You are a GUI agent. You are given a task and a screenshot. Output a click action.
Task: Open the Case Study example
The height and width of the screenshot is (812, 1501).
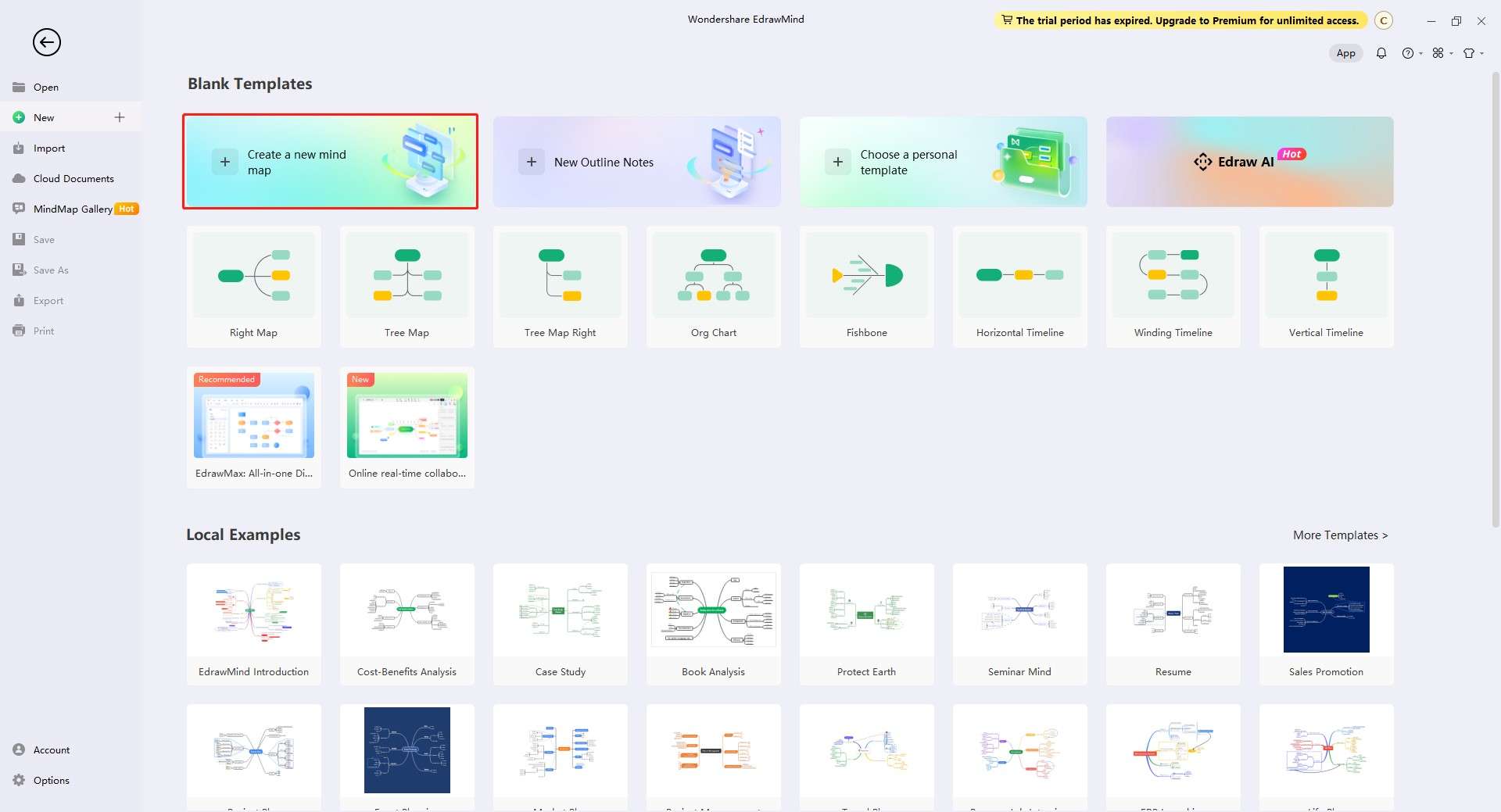point(560,624)
